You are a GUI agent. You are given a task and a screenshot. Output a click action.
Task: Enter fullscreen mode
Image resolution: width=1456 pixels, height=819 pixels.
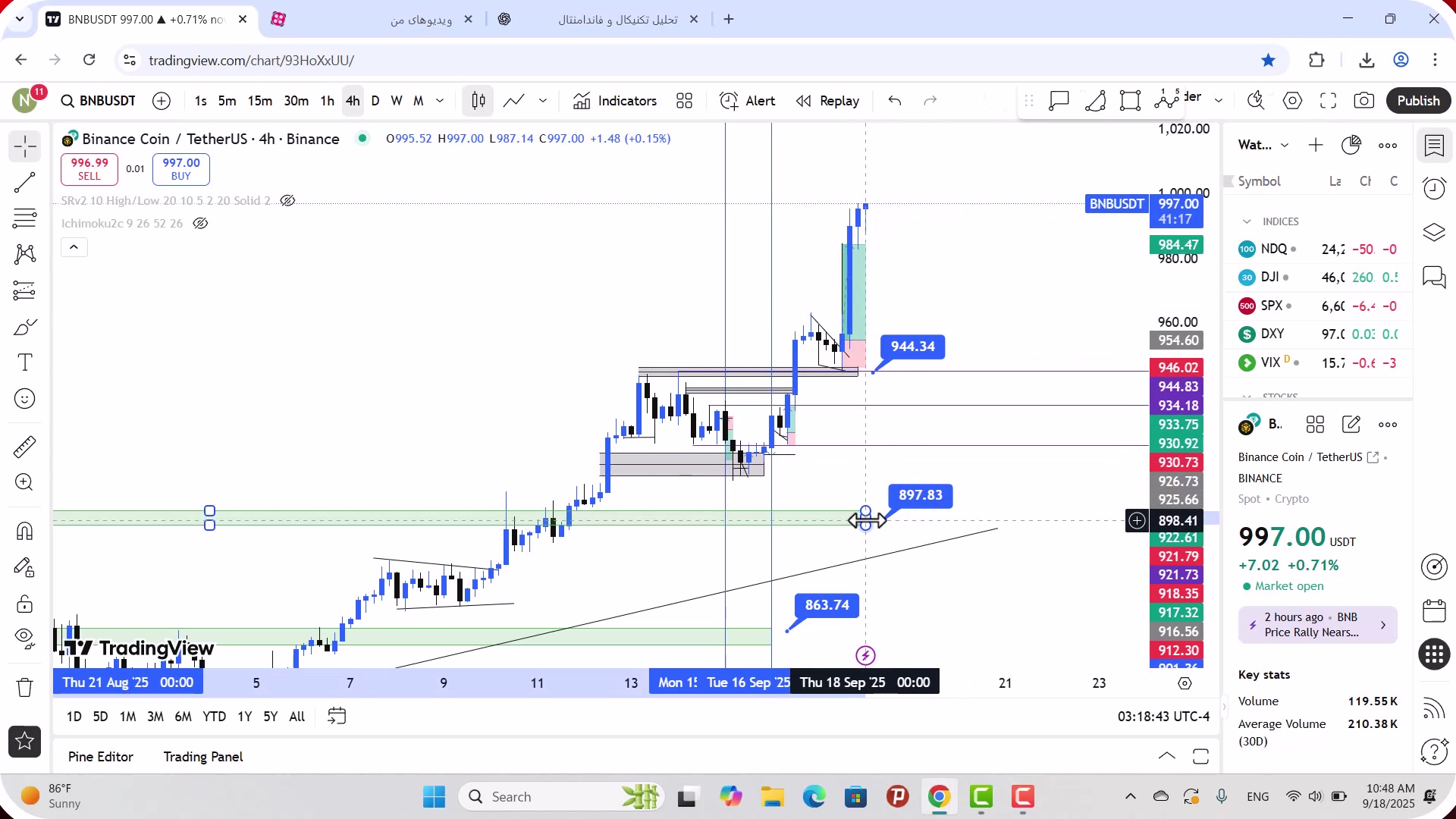coord(1328,101)
